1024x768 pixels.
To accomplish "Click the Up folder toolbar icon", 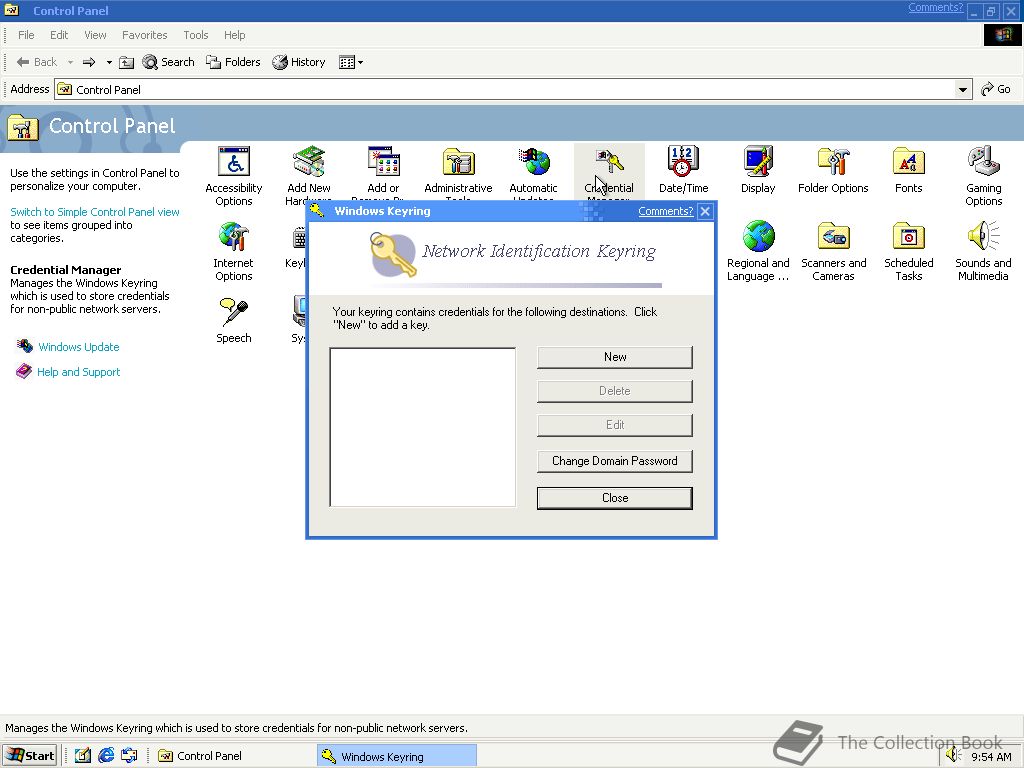I will coord(127,62).
